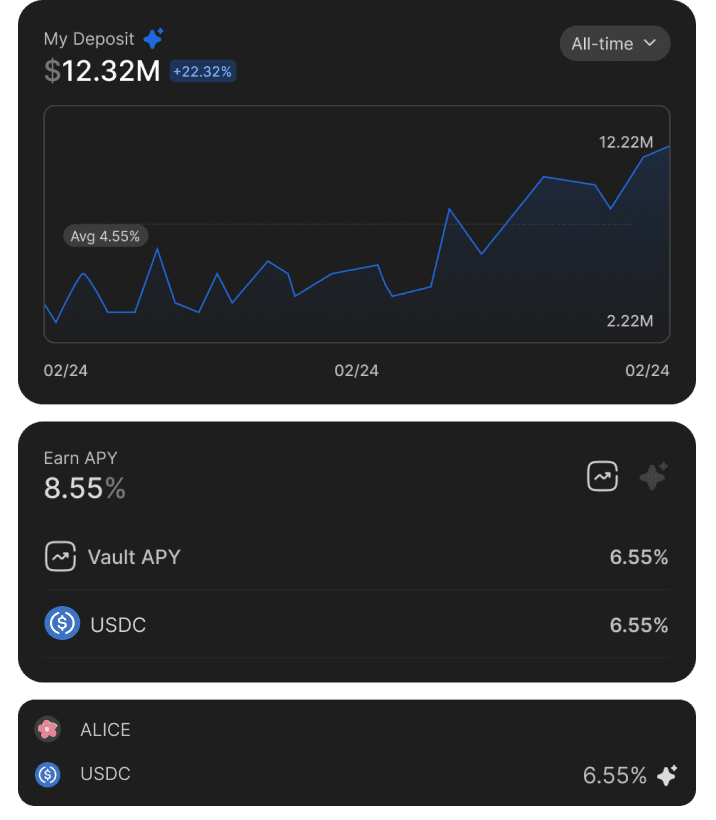Click the USDC coin icon under Vault APY
Screen dimensions: 716x820
(x=62, y=624)
